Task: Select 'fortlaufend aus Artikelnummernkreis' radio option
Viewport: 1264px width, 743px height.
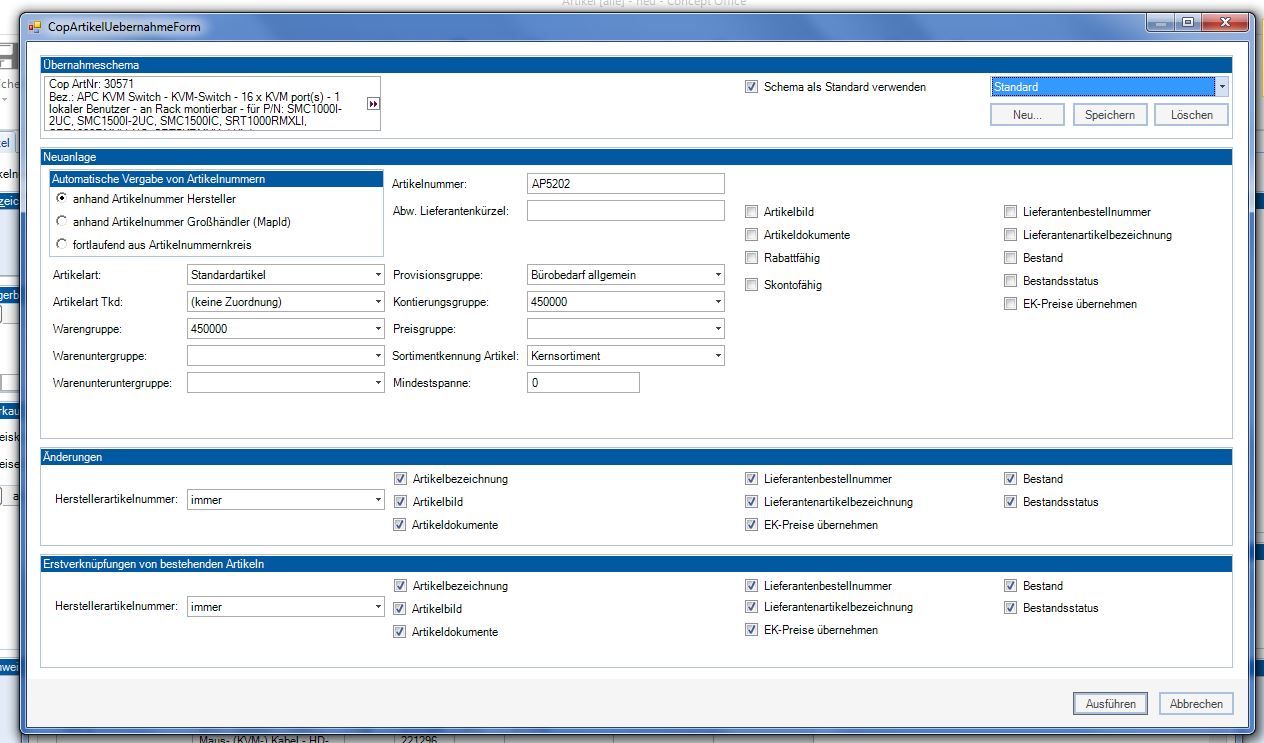Action: point(63,244)
